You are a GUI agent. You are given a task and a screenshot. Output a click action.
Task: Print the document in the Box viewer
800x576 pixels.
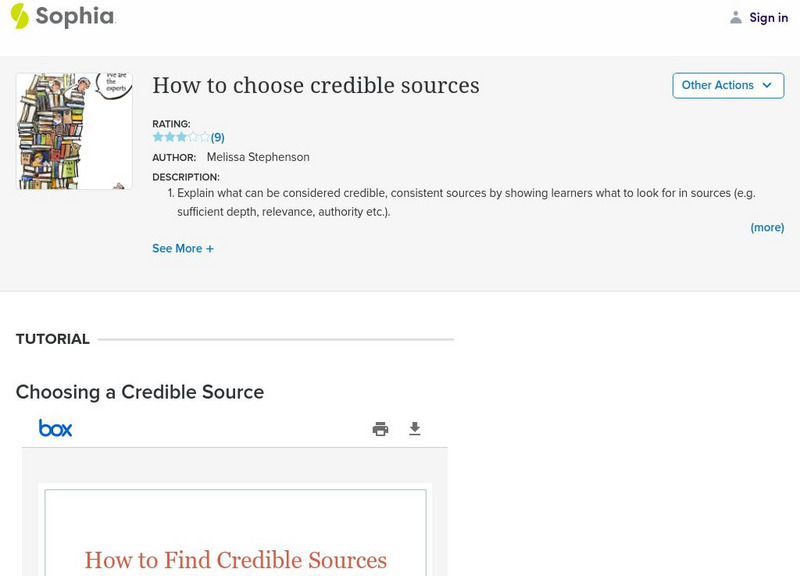[380, 429]
